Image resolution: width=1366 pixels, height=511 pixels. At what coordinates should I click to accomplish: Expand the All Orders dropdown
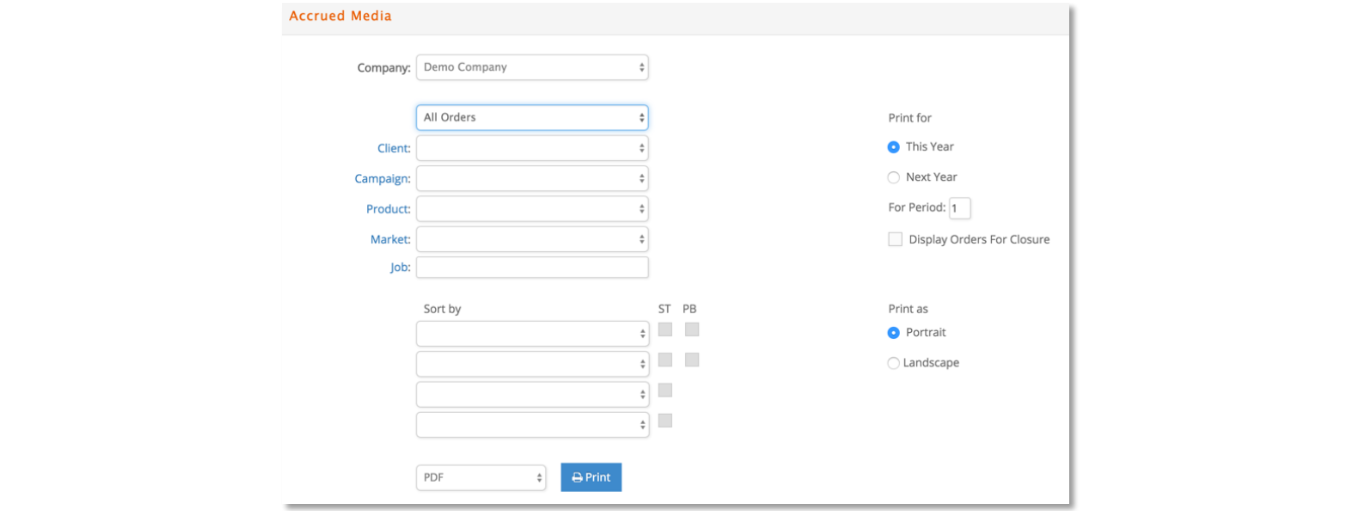pos(532,118)
